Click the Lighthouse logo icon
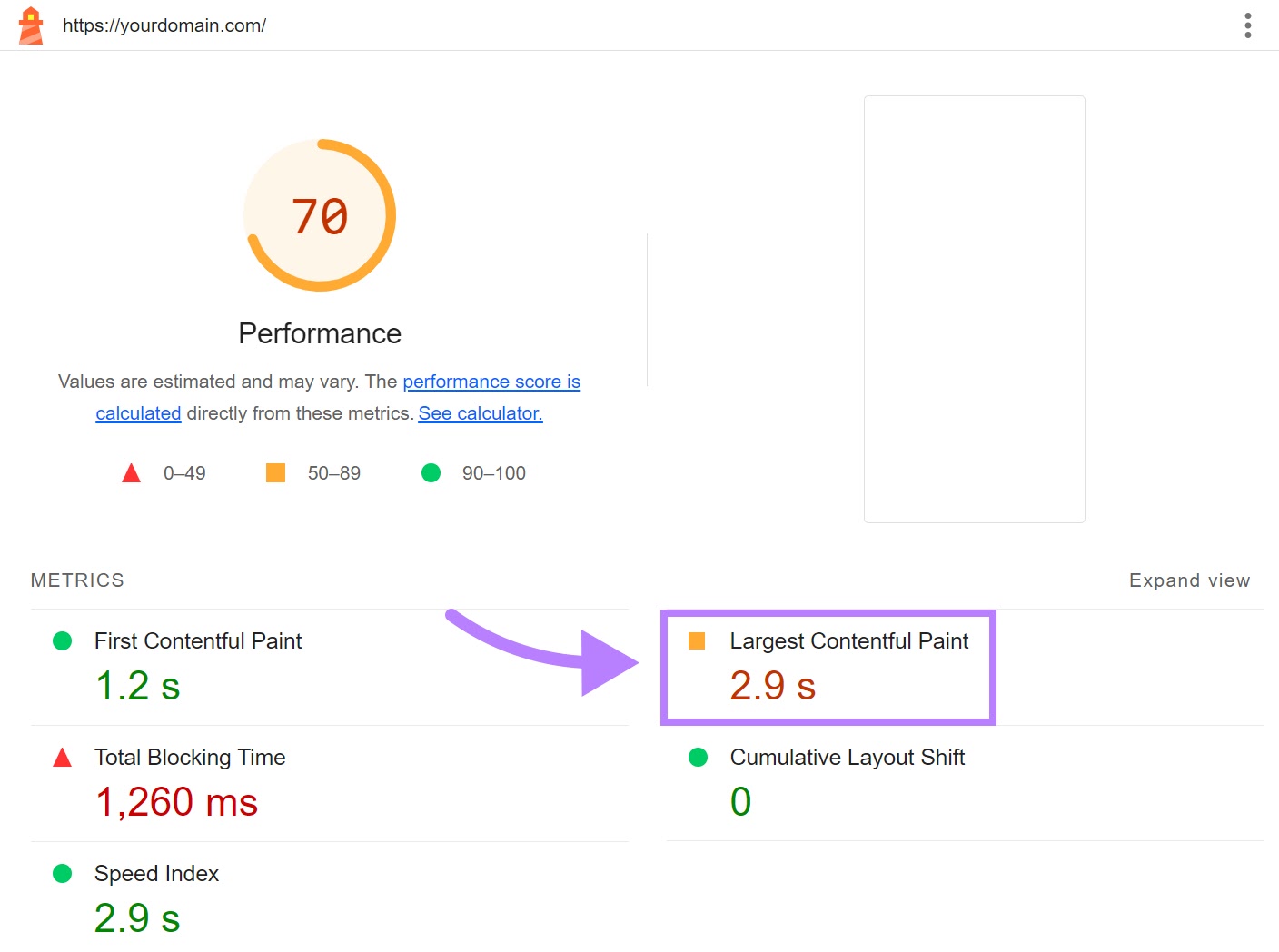1279x952 pixels. (x=30, y=25)
